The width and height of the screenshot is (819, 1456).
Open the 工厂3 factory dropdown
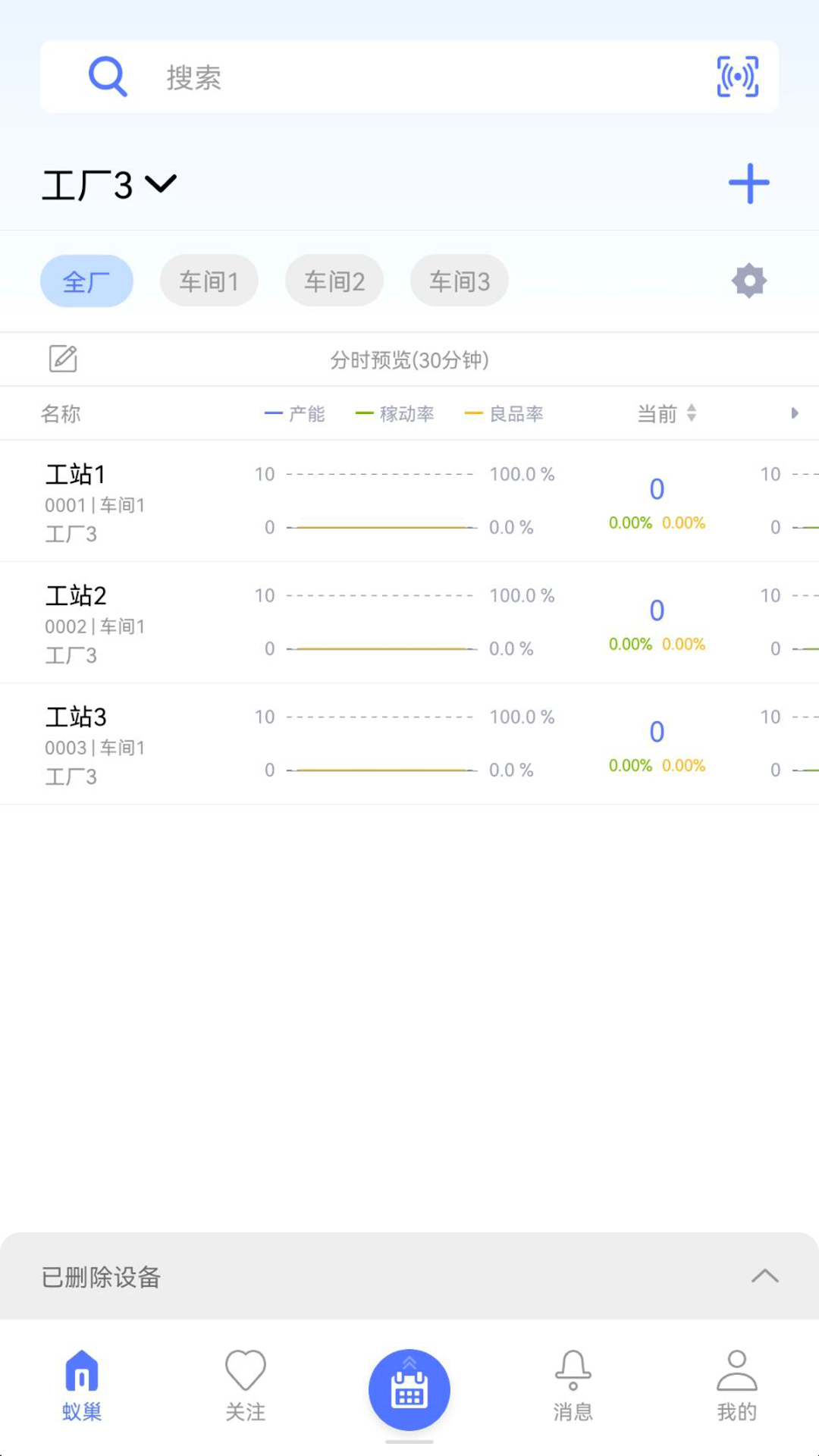coord(109,185)
